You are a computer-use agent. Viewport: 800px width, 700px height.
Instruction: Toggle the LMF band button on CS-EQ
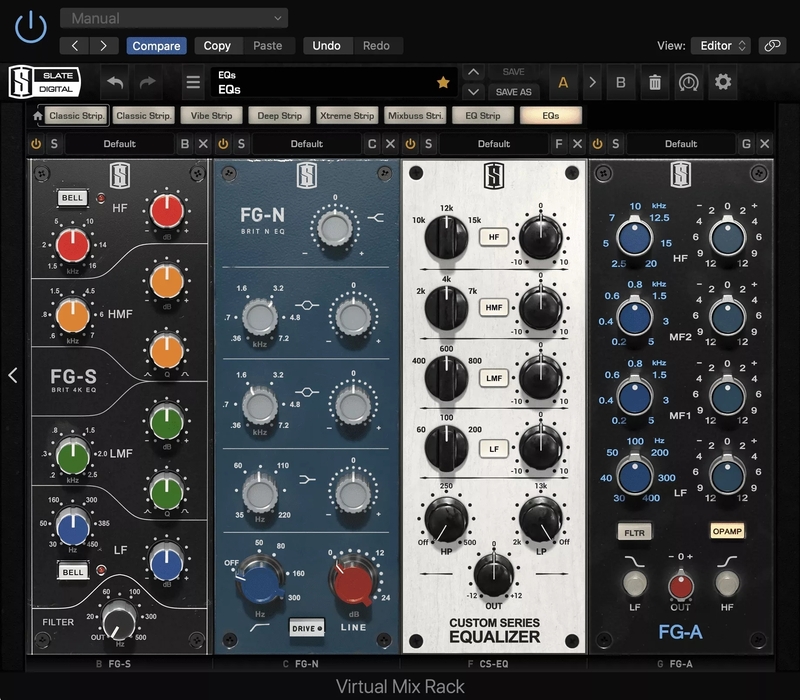point(493,378)
